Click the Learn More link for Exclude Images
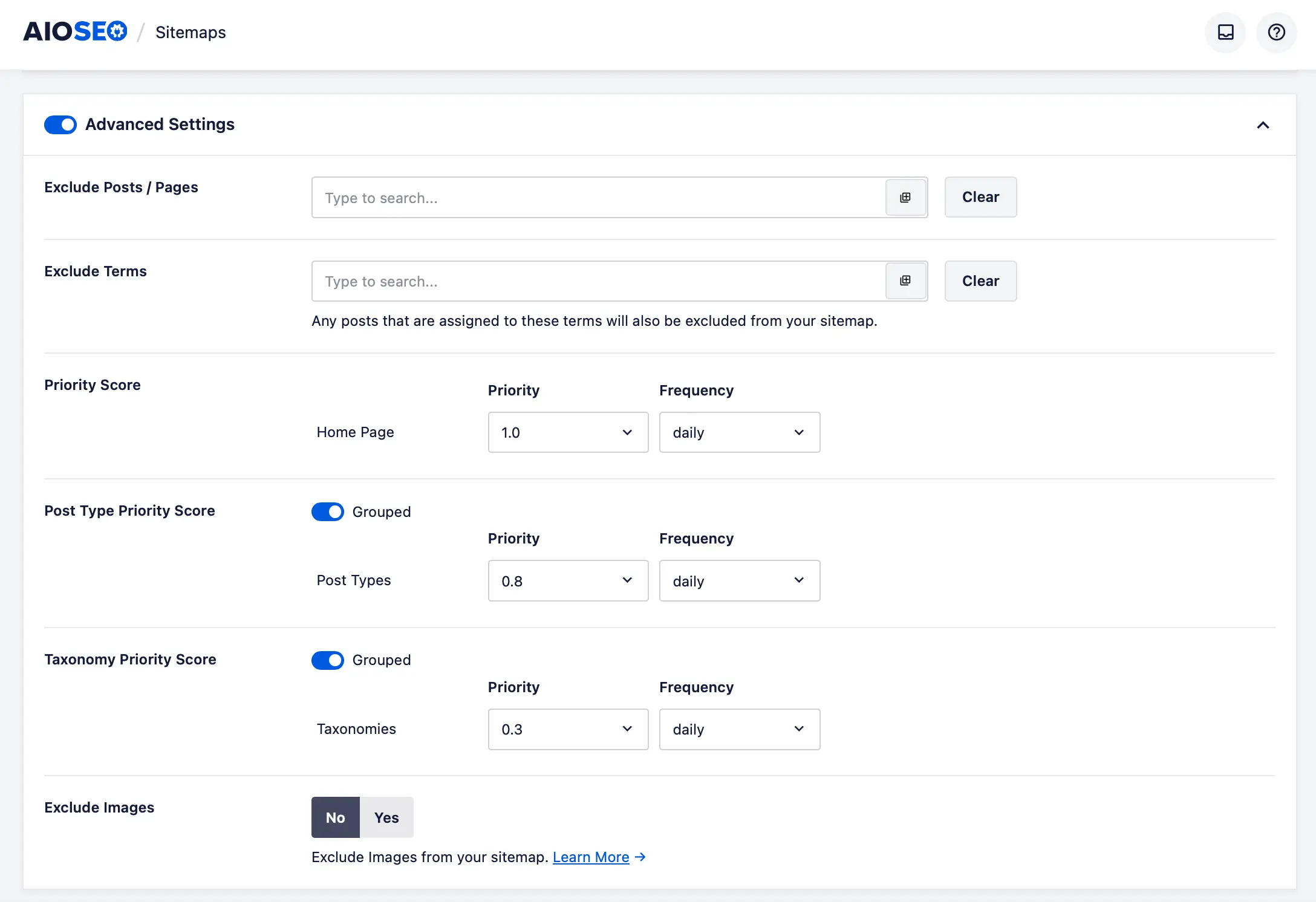This screenshot has height=902, width=1316. 590,856
